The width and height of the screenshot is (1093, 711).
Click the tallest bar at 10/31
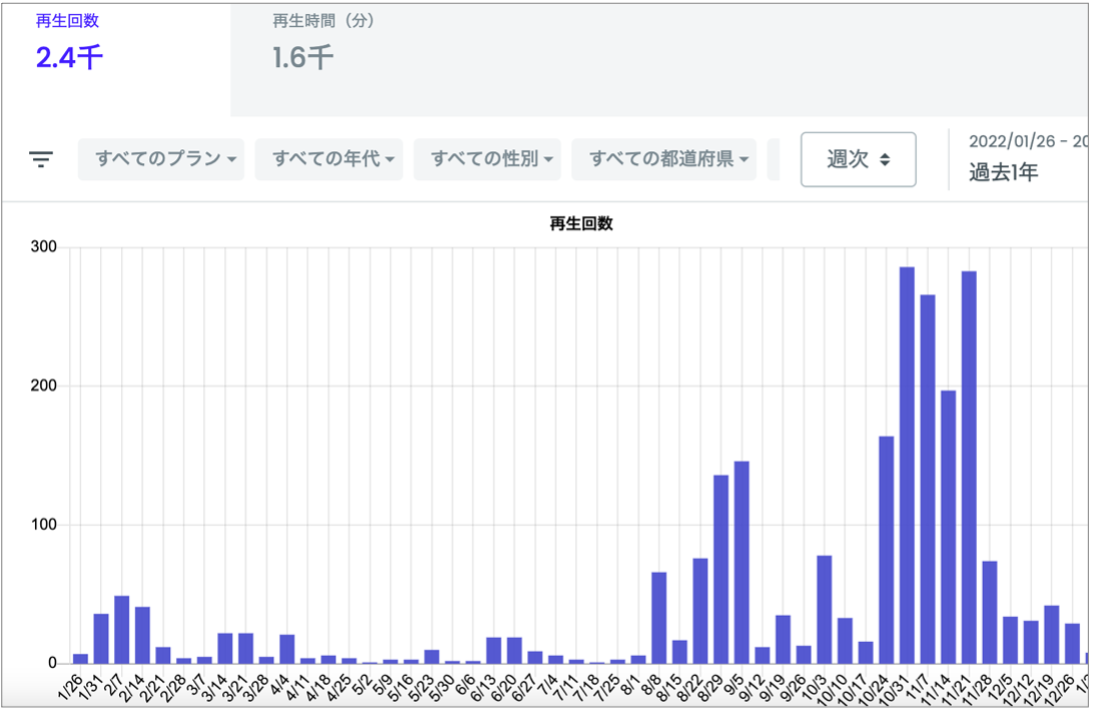click(x=907, y=465)
